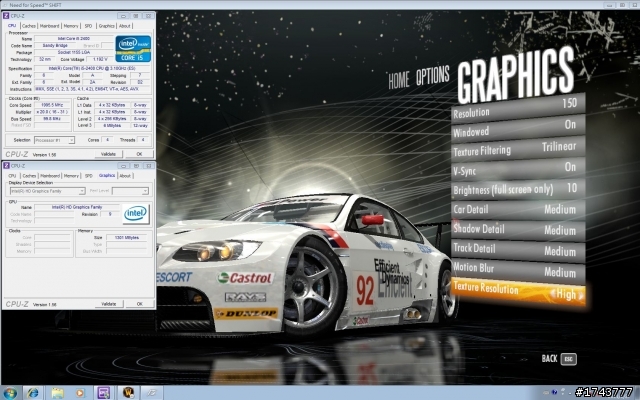Click the 'Sandy Bridge' code name value

[x=55, y=45]
